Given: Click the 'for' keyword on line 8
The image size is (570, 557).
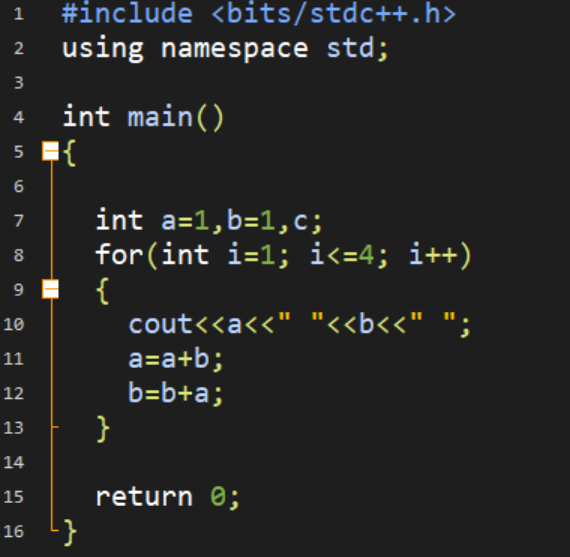Looking at the screenshot, I should [119, 255].
